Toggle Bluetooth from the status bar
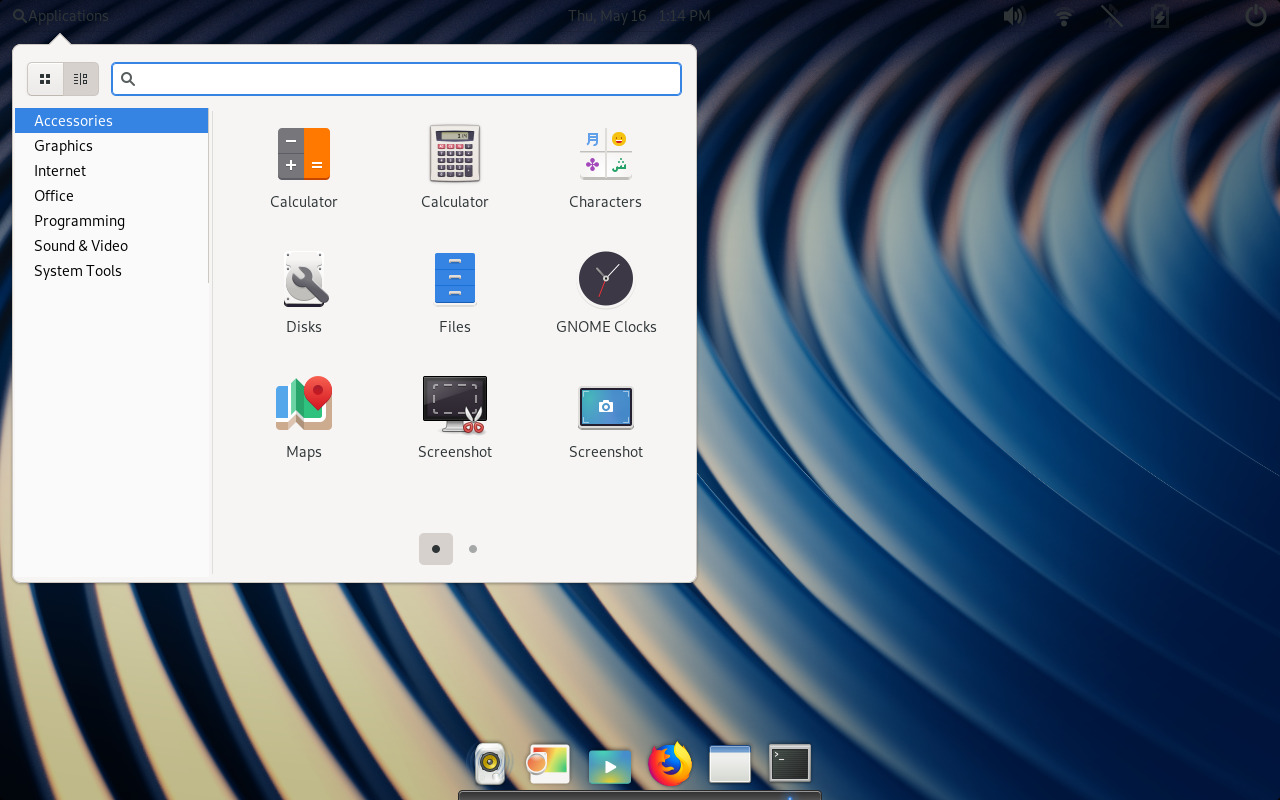 point(1110,16)
